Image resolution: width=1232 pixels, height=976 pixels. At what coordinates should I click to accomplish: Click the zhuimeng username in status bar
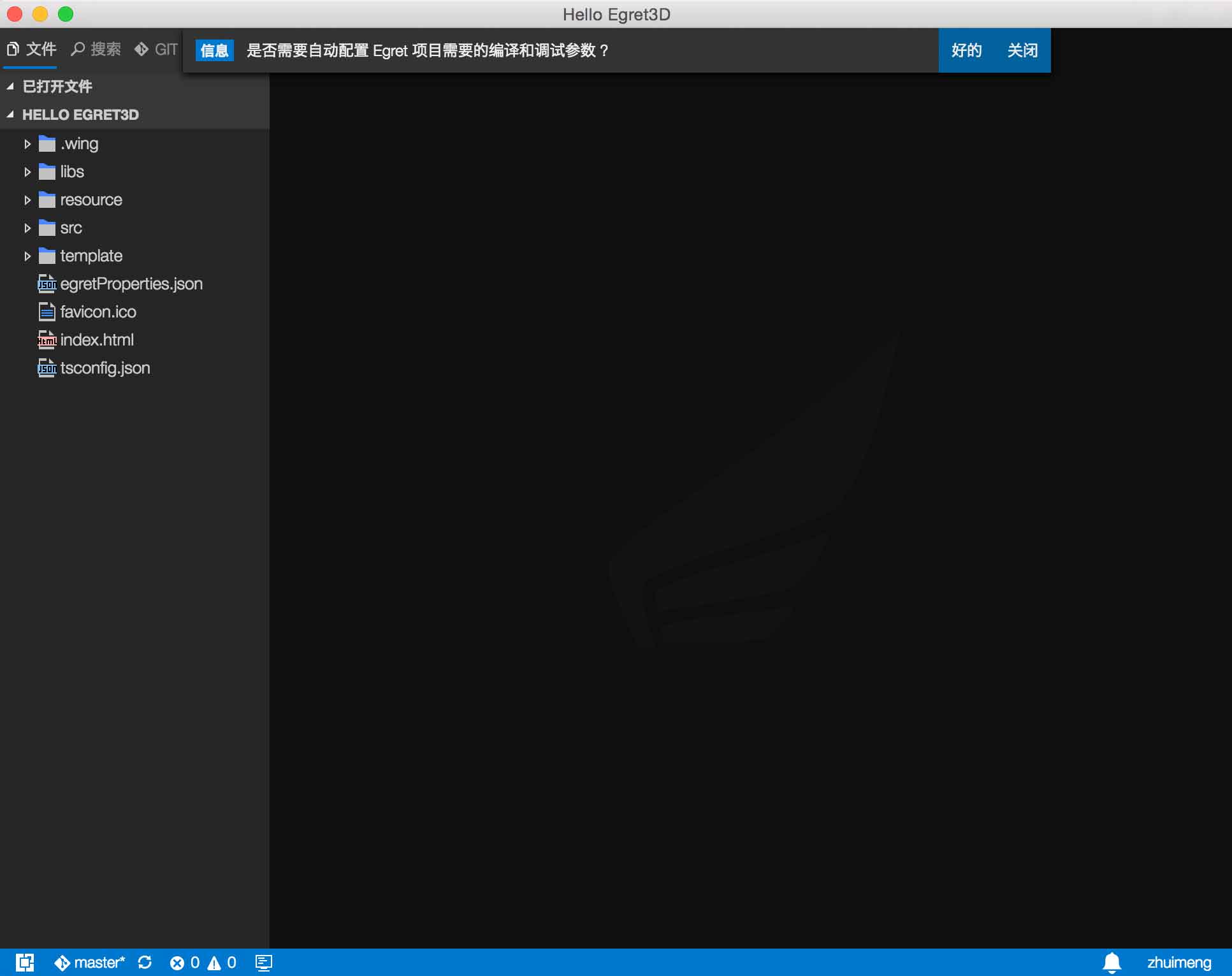[x=1179, y=963]
